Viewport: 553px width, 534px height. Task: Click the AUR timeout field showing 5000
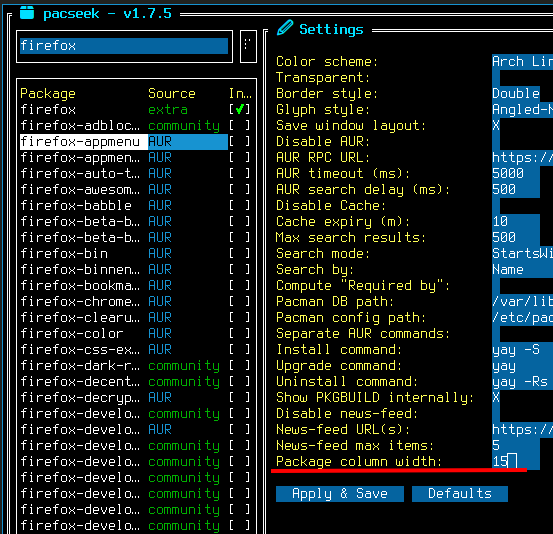point(516,174)
